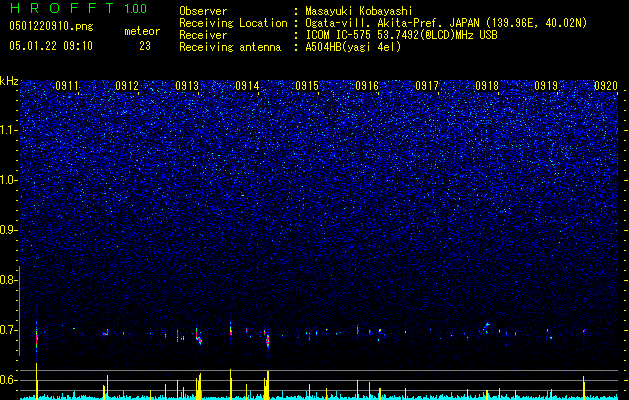Click the 0919 time marker
Screen dimensions: 629x400
[x=546, y=86]
